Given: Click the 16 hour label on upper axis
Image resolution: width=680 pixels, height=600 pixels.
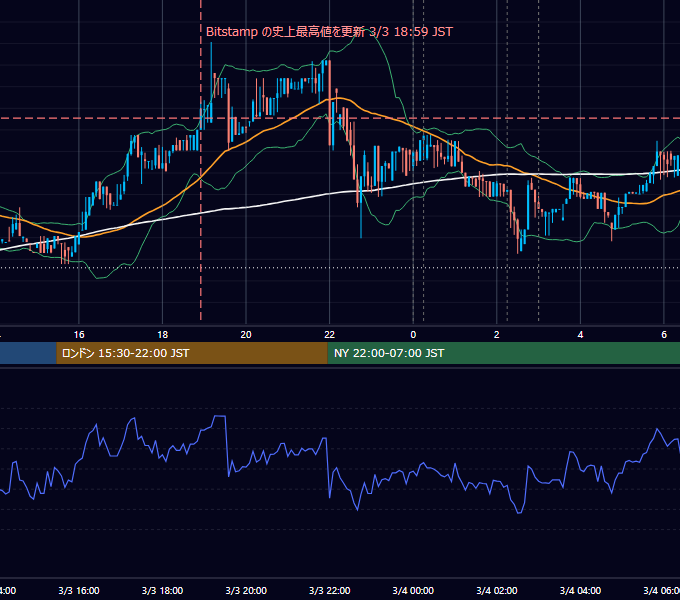Looking at the screenshot, I should click(x=79, y=334).
